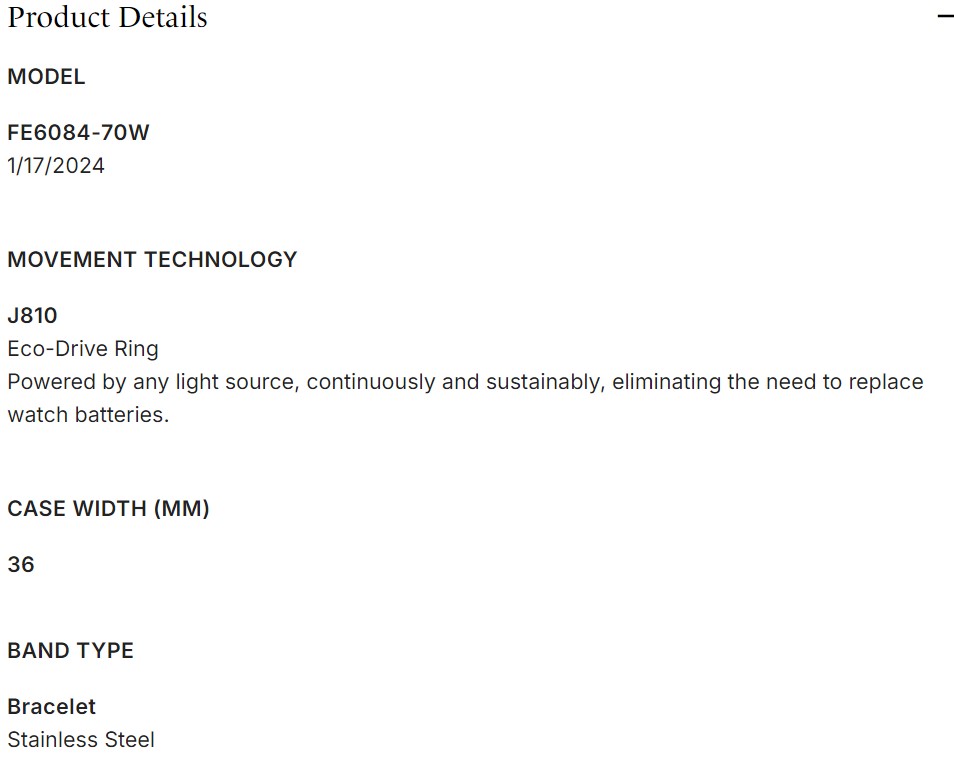The height and width of the screenshot is (765, 954).
Task: Collapse the Product Details section minus icon
Action: (x=944, y=17)
